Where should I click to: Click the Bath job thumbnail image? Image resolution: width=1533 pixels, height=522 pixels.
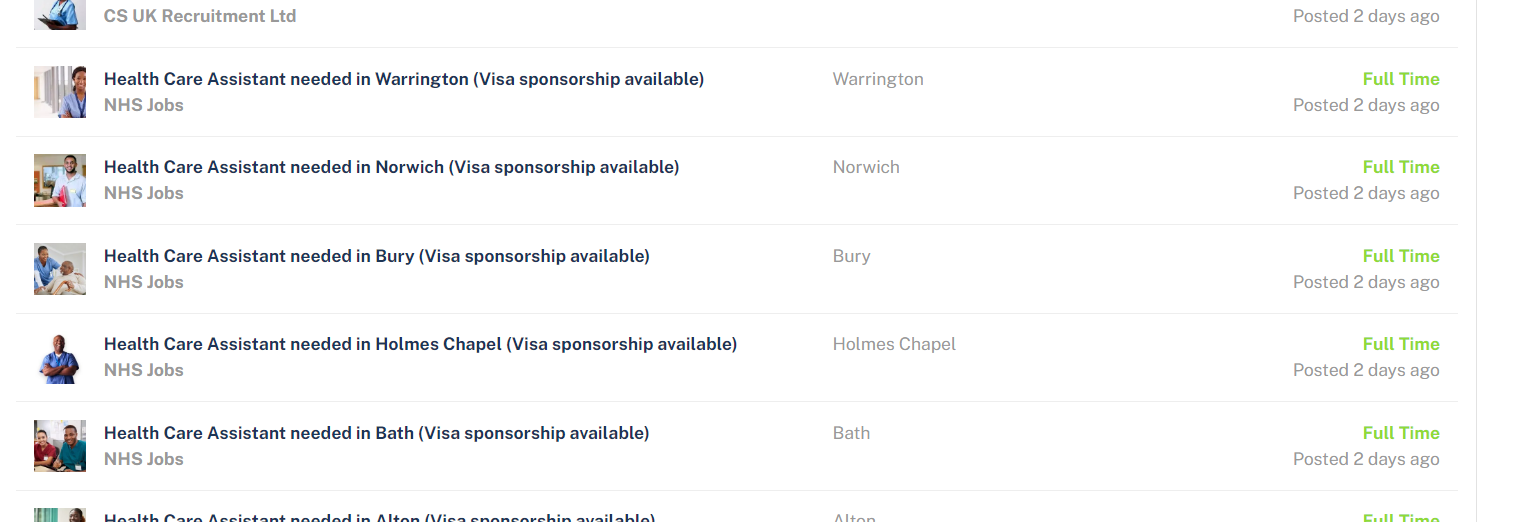click(x=60, y=446)
